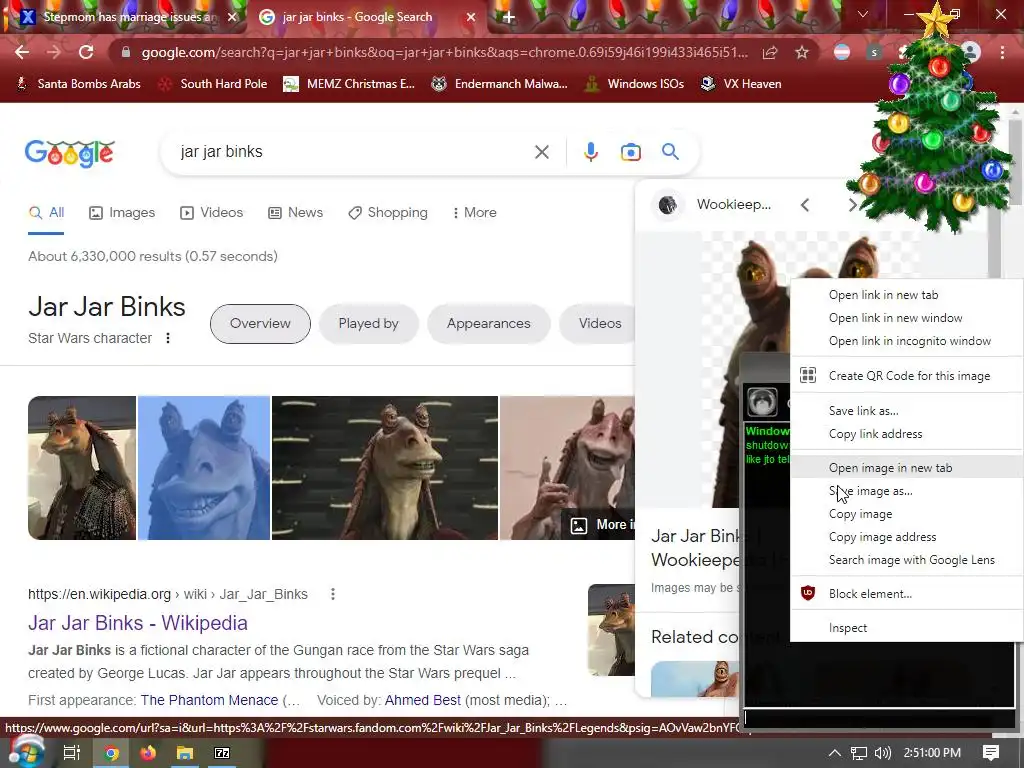Choose Block element in context menu
The image size is (1024, 768).
(x=906, y=594)
